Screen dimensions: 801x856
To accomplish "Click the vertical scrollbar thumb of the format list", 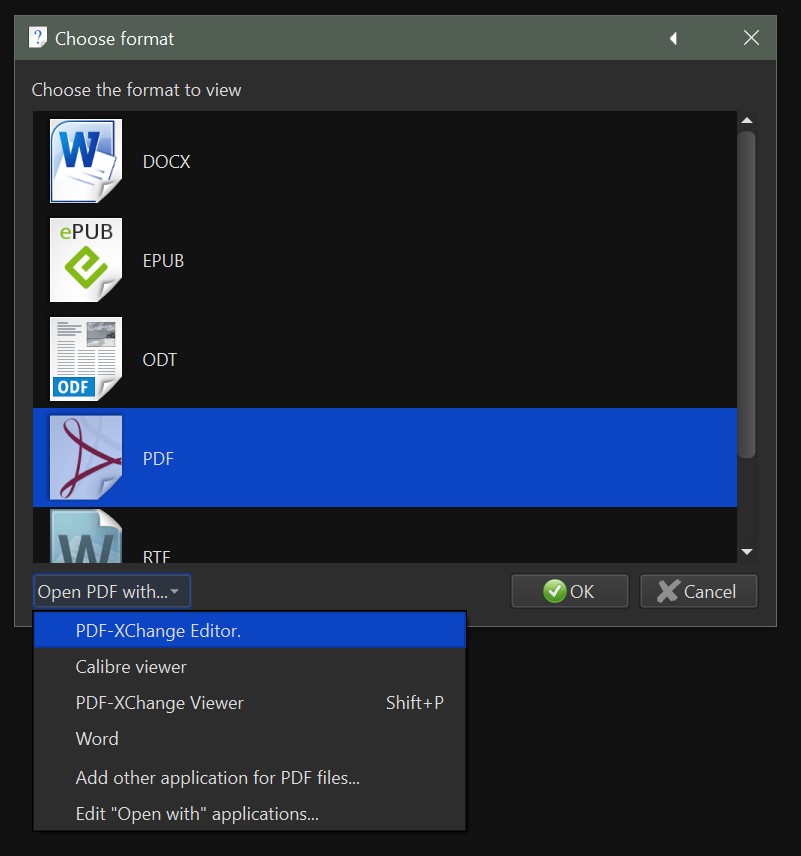I will click(747, 294).
